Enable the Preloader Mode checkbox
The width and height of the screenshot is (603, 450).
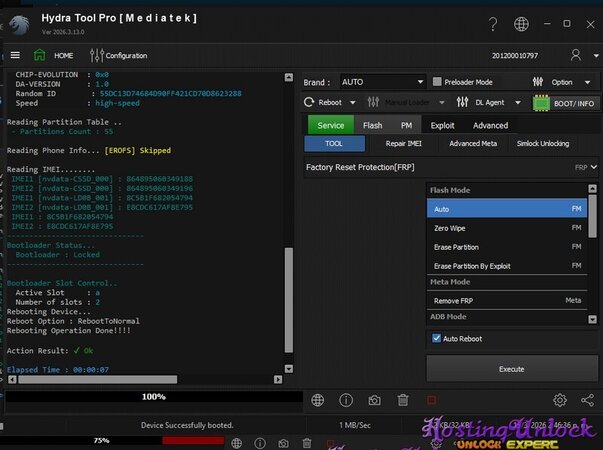[437, 82]
